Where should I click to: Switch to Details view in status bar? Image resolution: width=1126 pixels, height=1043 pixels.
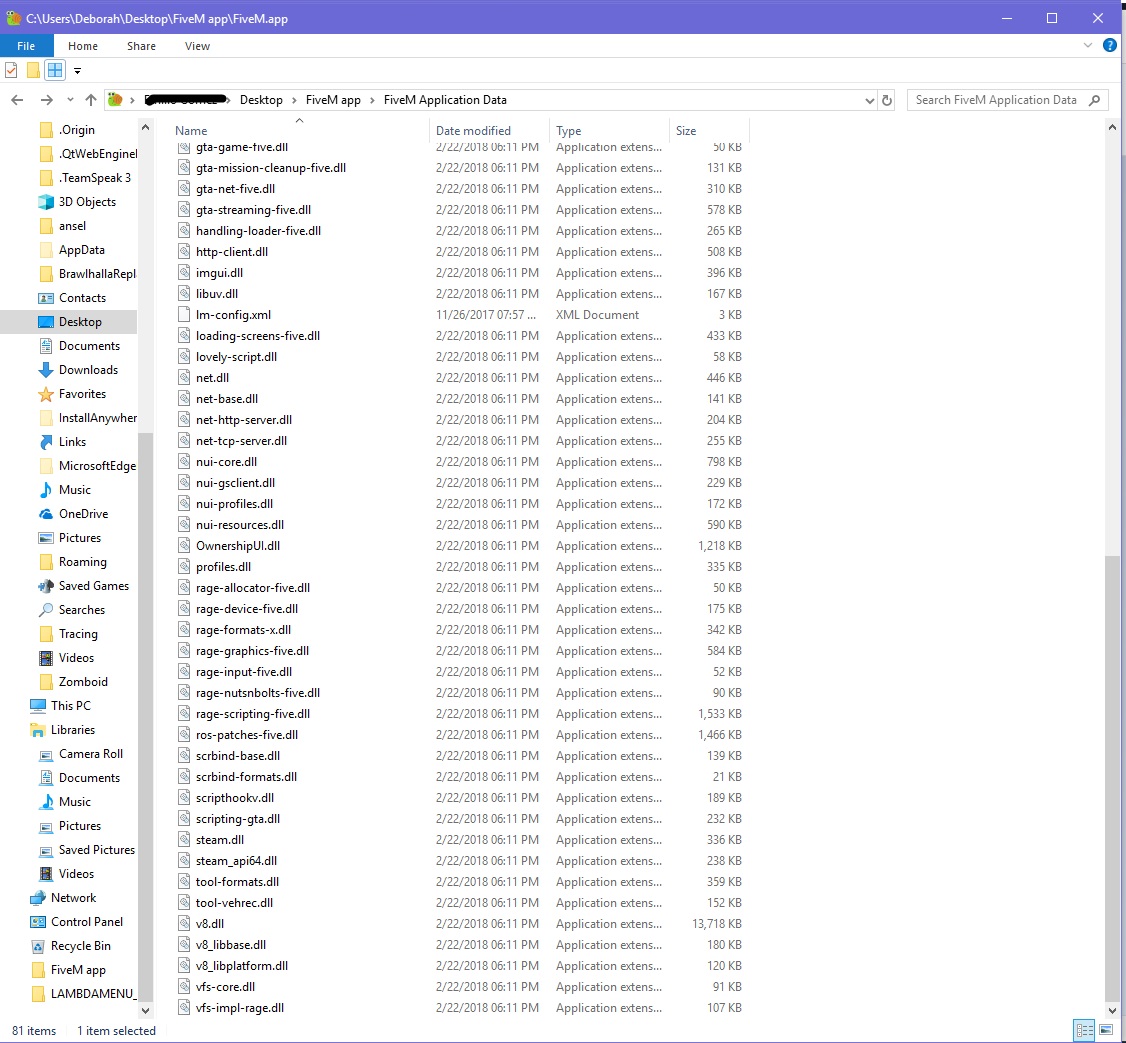(x=1084, y=1031)
